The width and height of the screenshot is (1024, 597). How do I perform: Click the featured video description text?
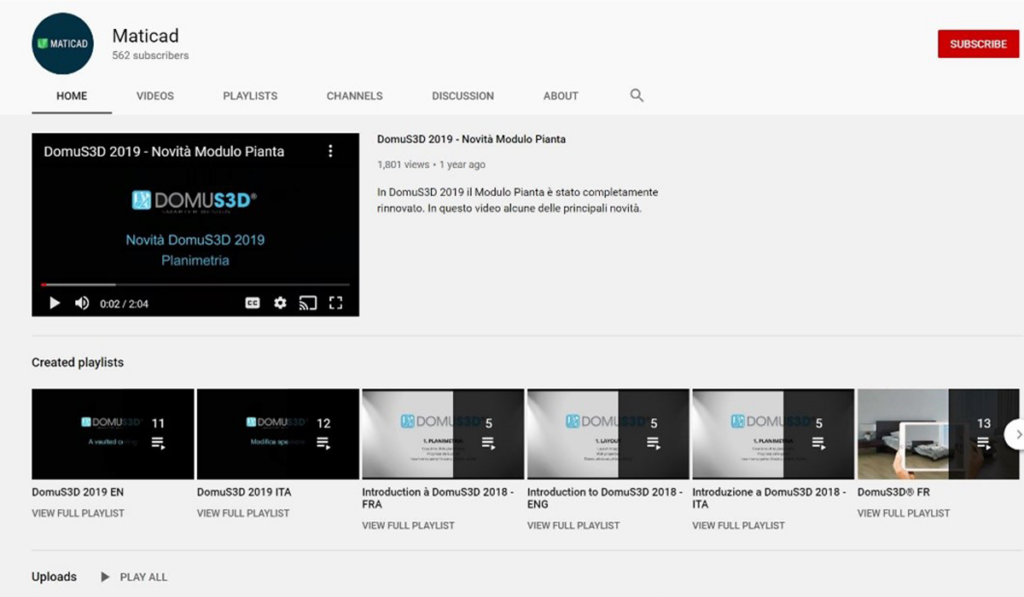tap(518, 201)
